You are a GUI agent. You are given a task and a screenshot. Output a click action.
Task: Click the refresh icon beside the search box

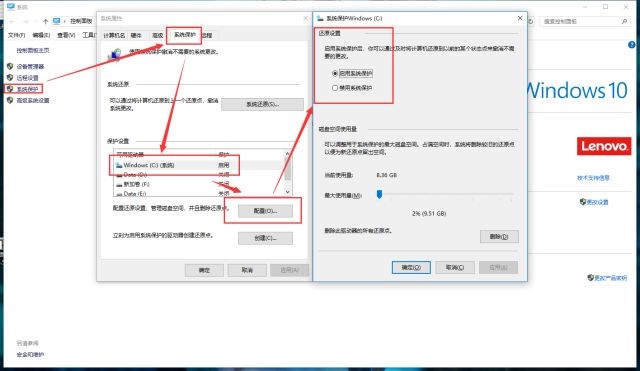click(530, 21)
